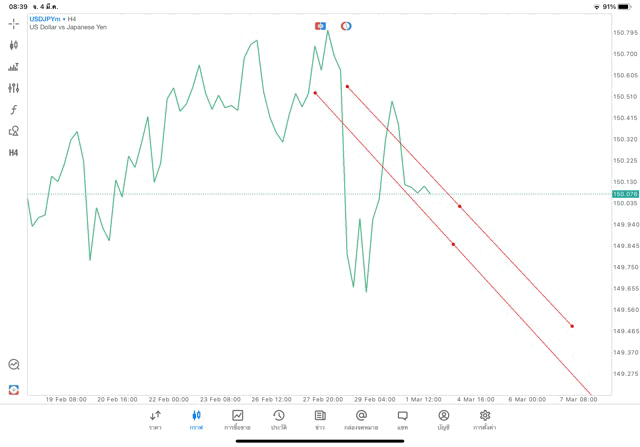Tap the red-blue trade icon at bottom left
This screenshot has height=447, width=640.
coord(14,389)
